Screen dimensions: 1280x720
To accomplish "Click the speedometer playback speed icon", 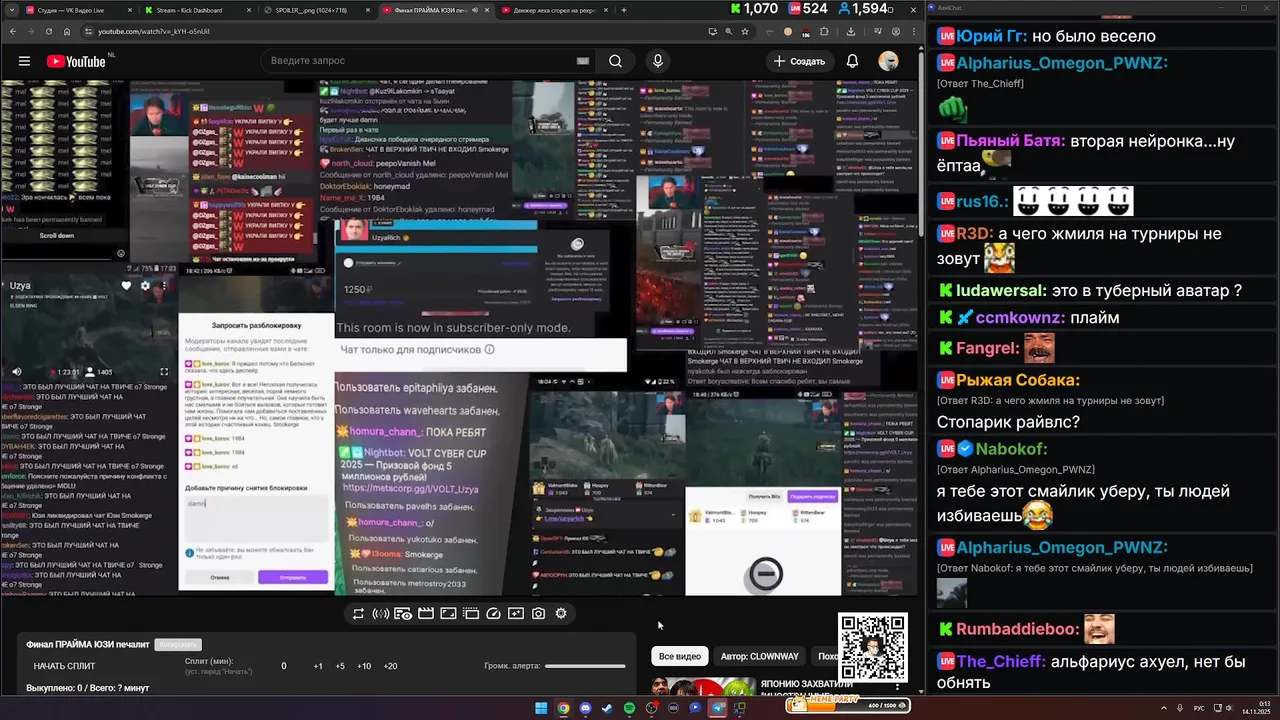I will 493,614.
